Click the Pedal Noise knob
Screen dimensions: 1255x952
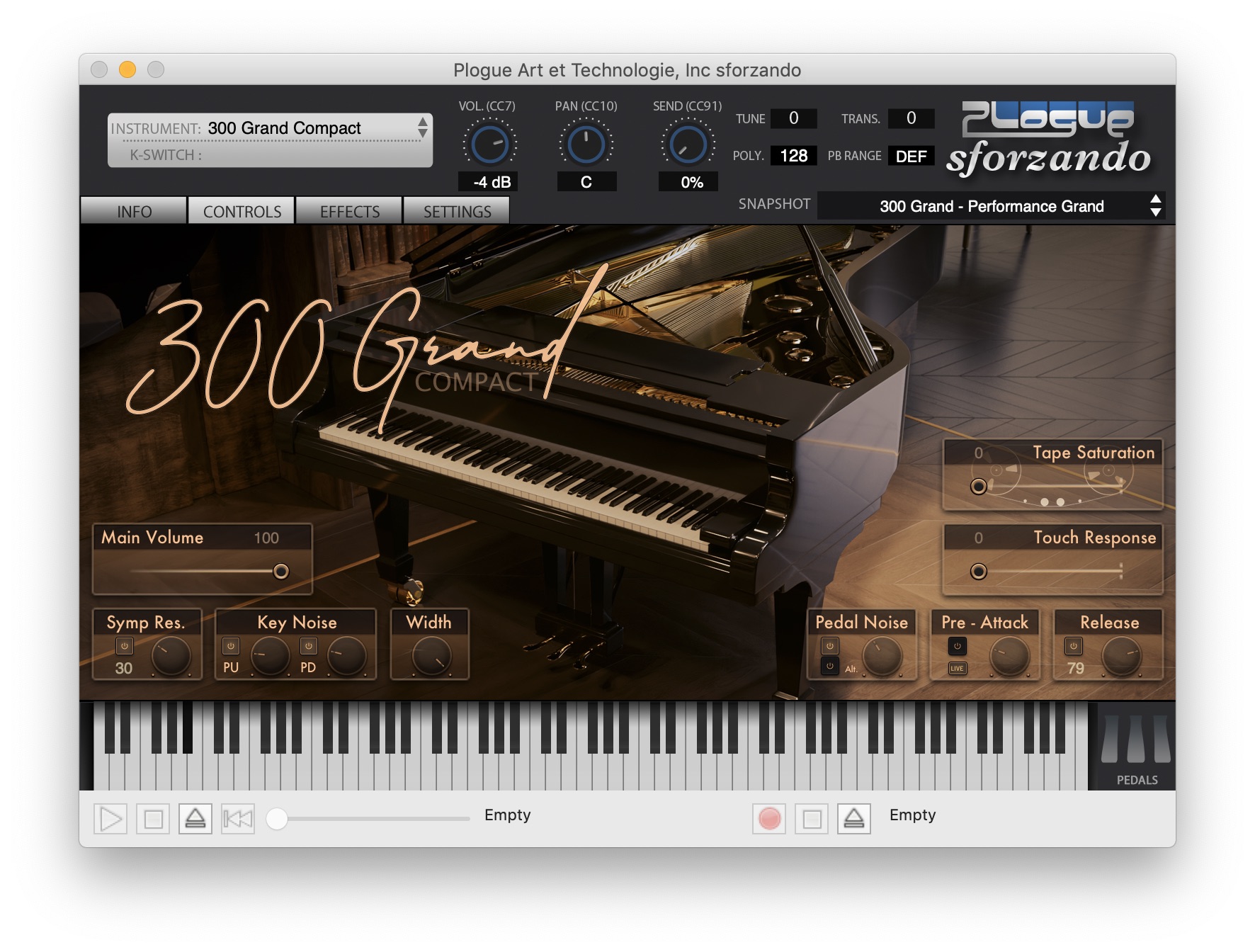[882, 656]
